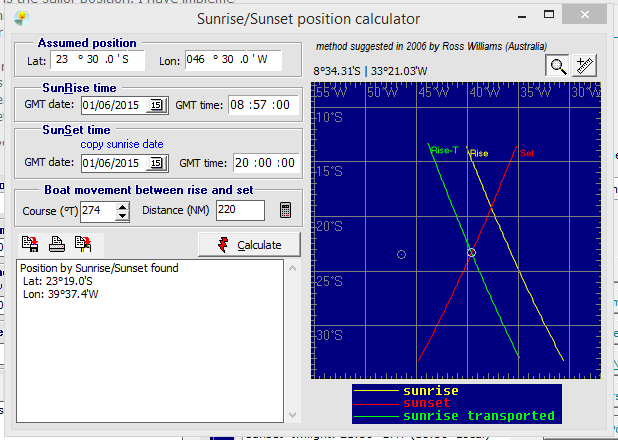The height and width of the screenshot is (440, 618).
Task: Click 'Position by Sunrise/Sunset found' text
Action: tap(99, 268)
